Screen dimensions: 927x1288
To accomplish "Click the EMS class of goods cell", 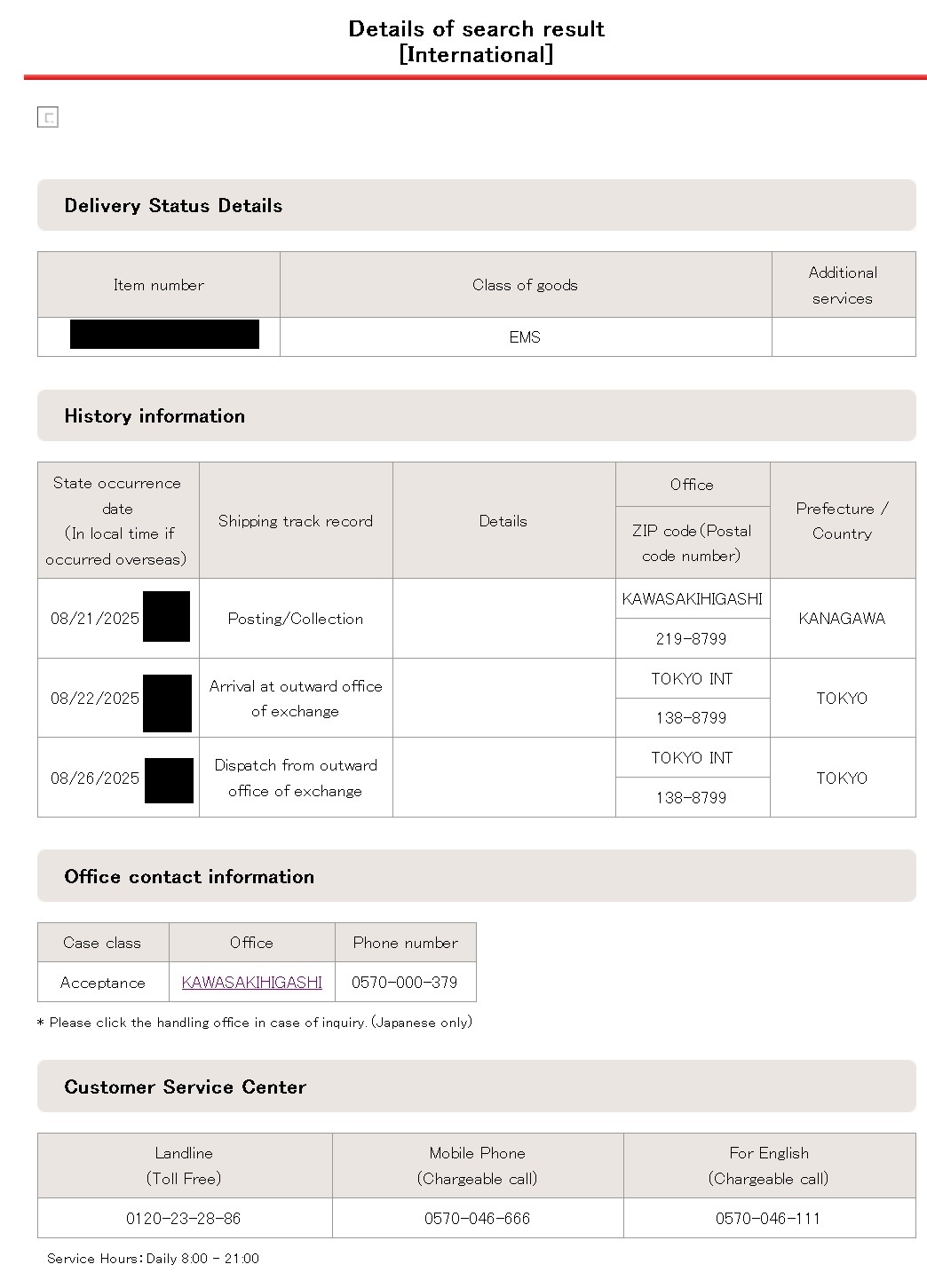I will point(525,337).
